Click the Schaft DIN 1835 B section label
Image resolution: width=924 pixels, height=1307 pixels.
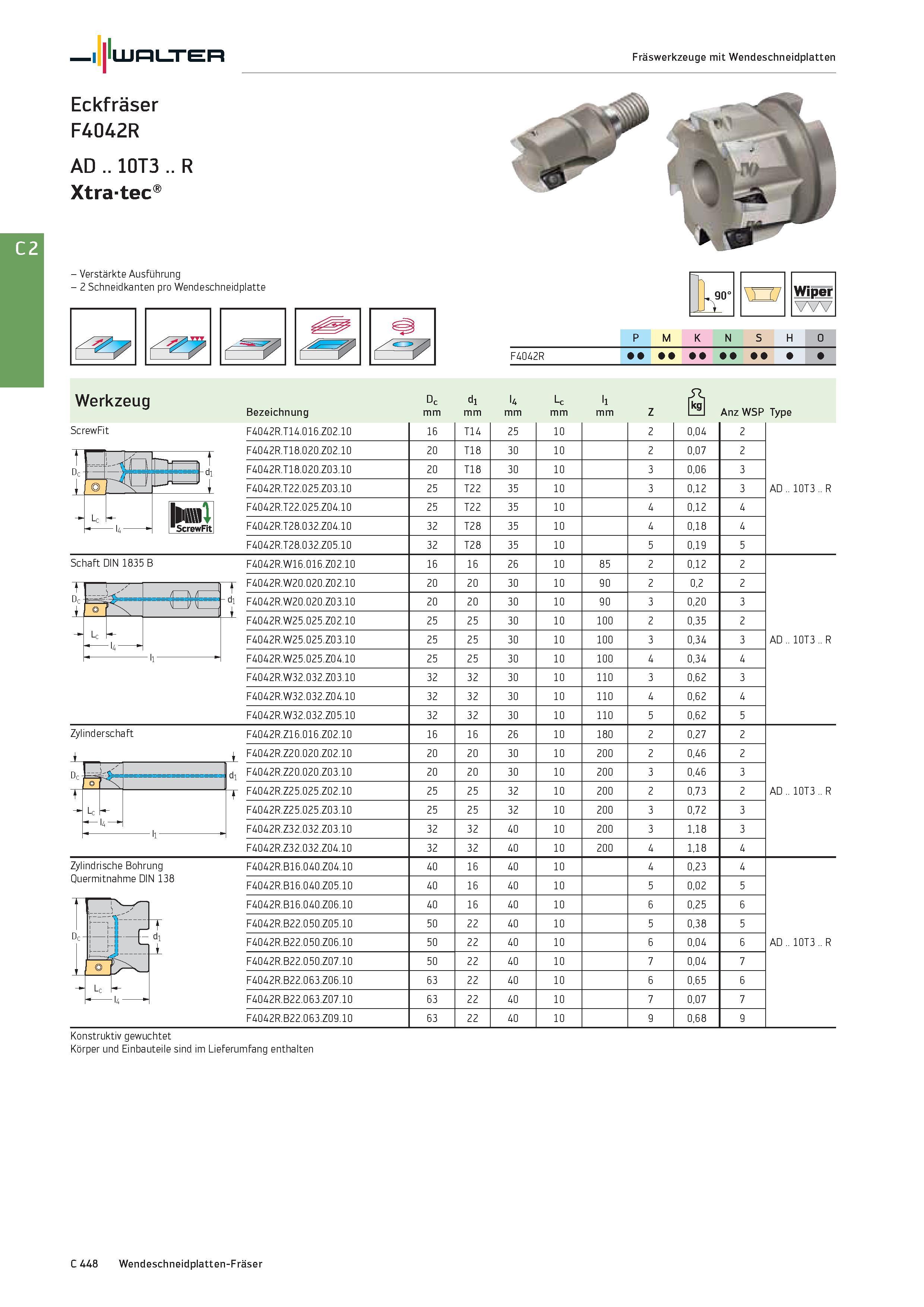coord(111,563)
